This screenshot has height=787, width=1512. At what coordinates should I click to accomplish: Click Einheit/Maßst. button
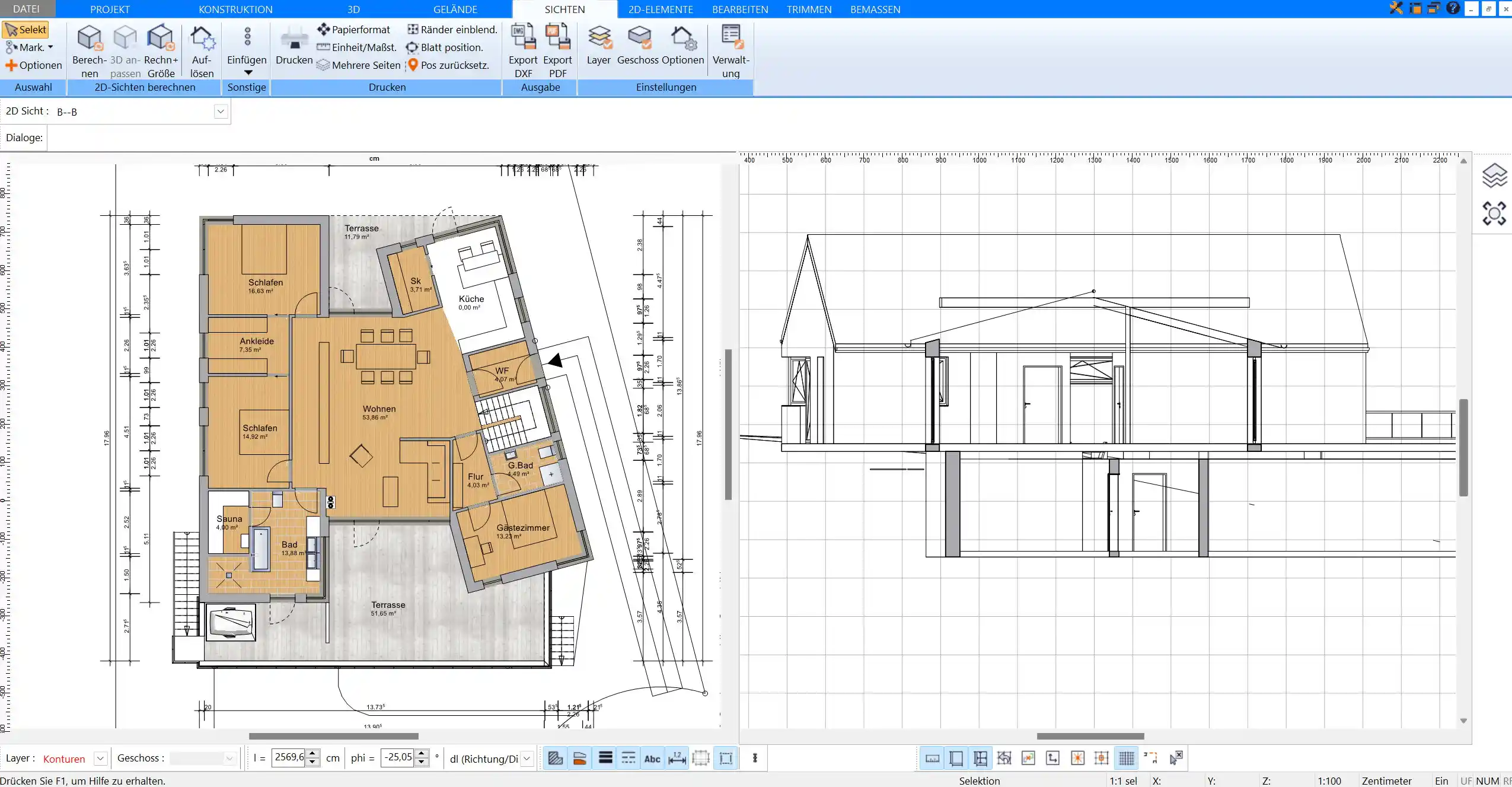point(356,47)
